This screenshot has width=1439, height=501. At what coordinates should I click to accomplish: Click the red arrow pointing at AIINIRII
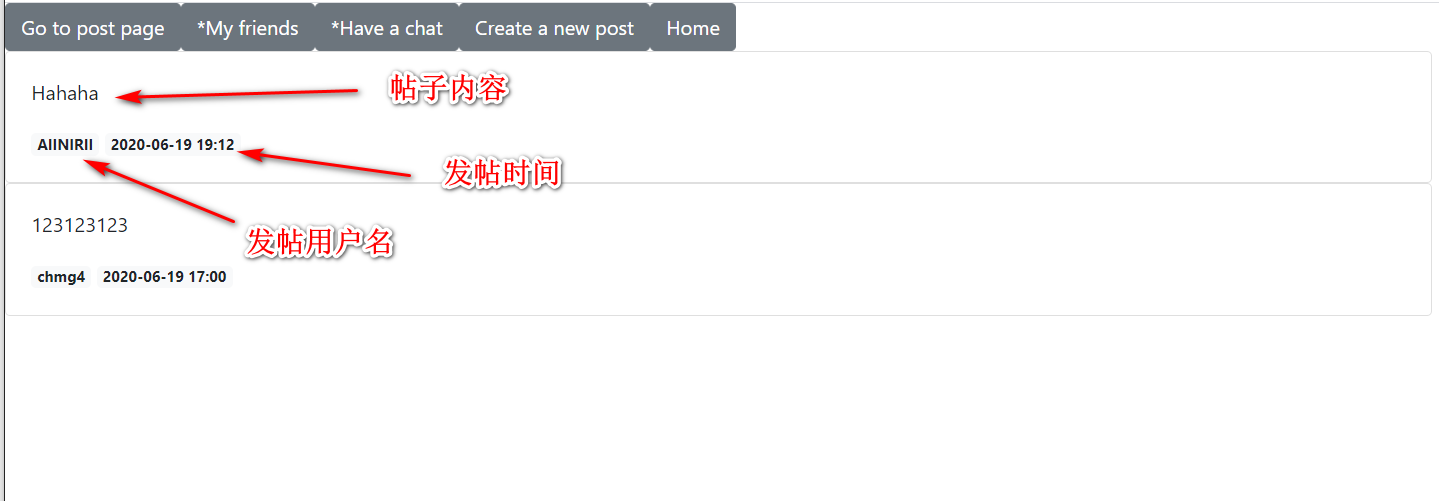[x=158, y=190]
